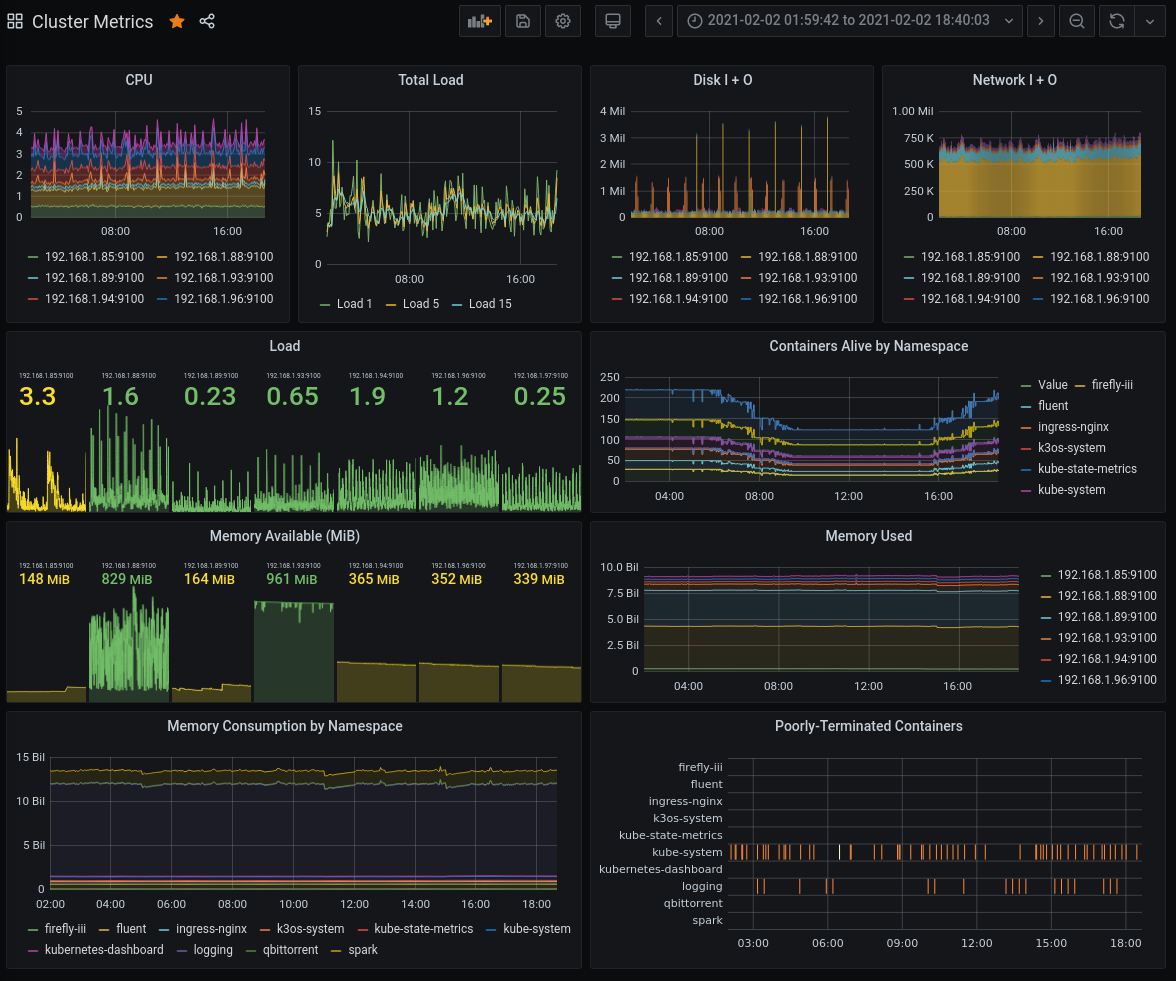Click the spark legend color line
This screenshot has width=1176, height=981.
(336, 950)
